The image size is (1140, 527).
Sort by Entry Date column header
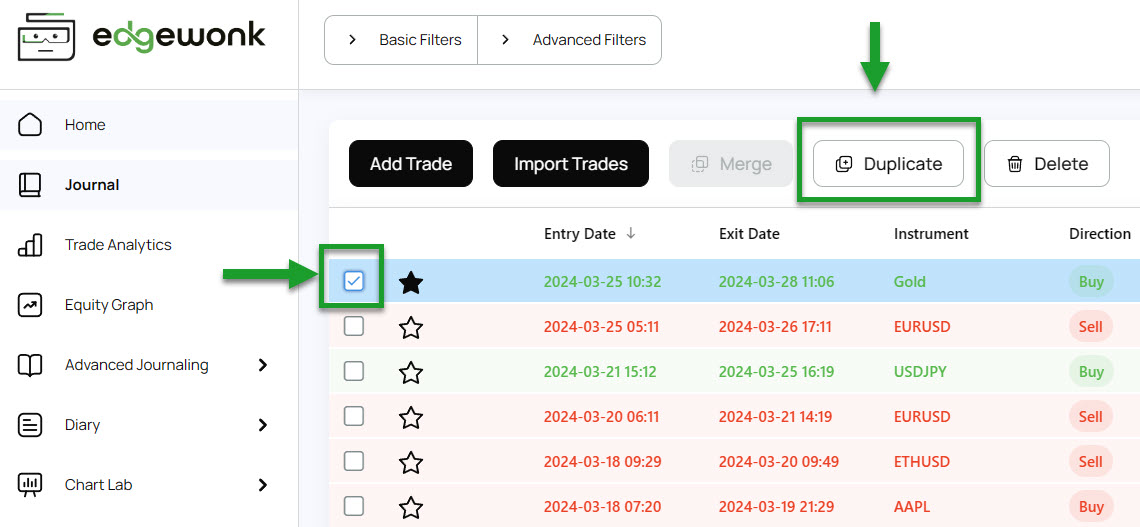point(579,233)
